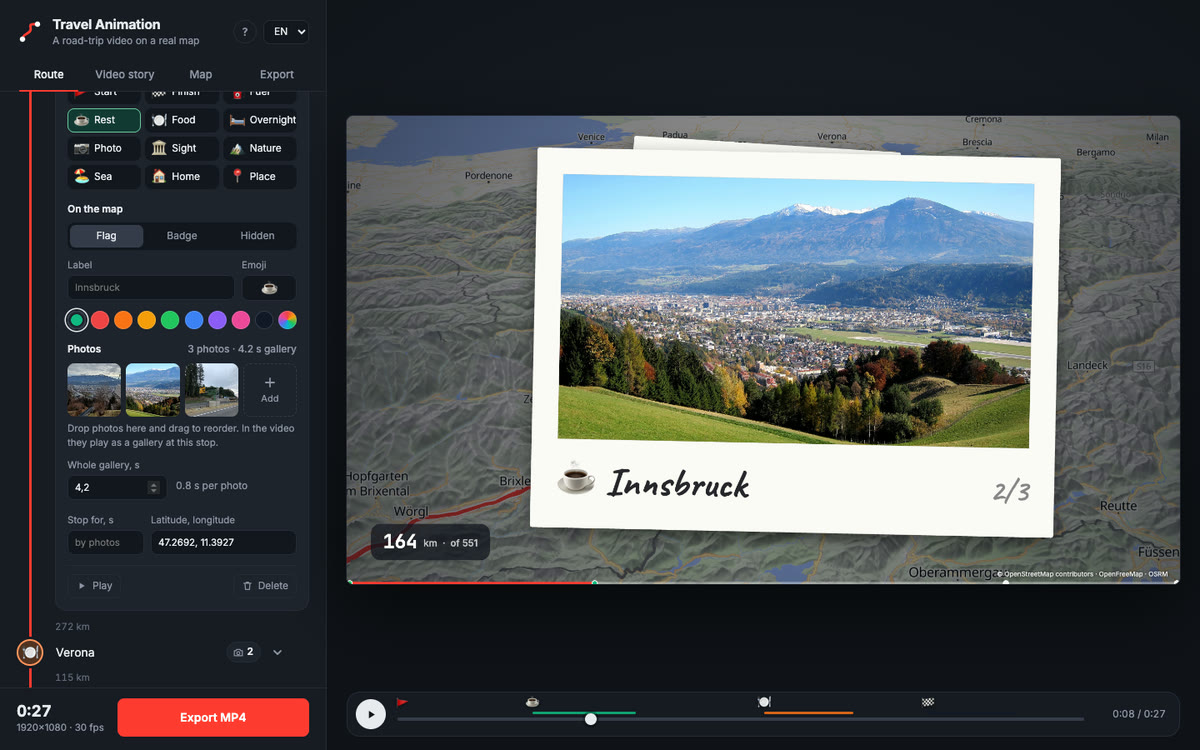Viewport: 1200px width, 750px height.
Task: Click the Innsbruck polaroid photo in preview
Action: click(x=795, y=342)
